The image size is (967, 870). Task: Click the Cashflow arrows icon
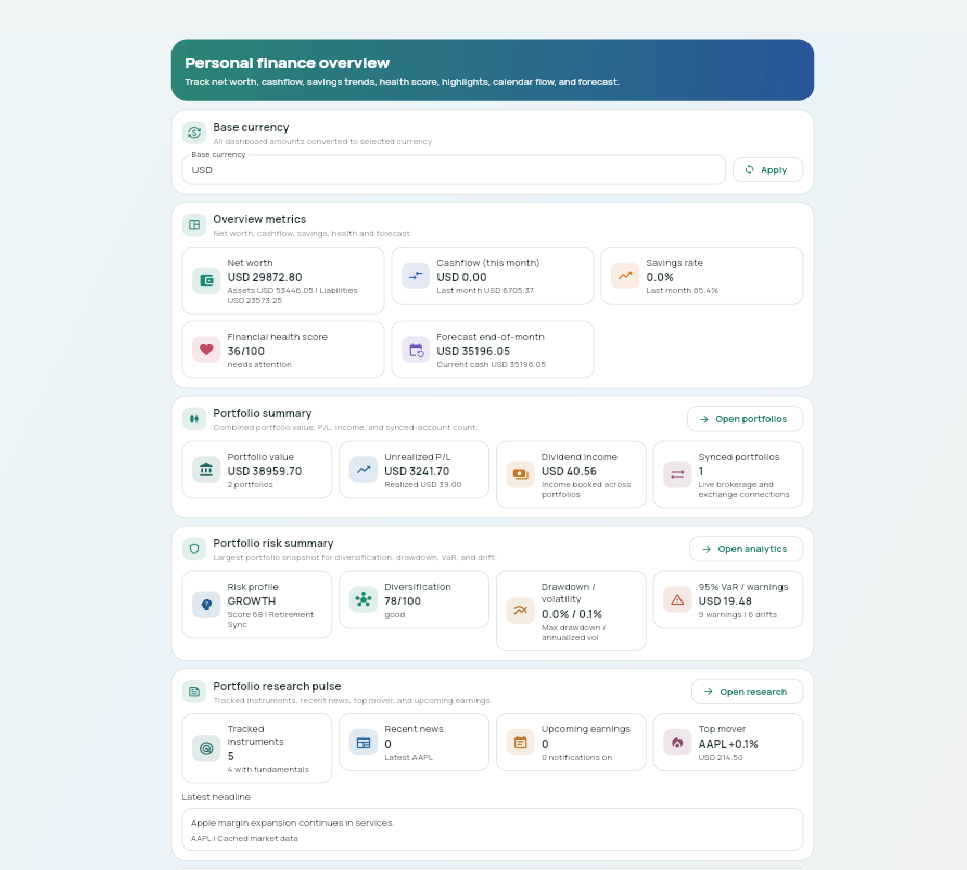point(416,276)
